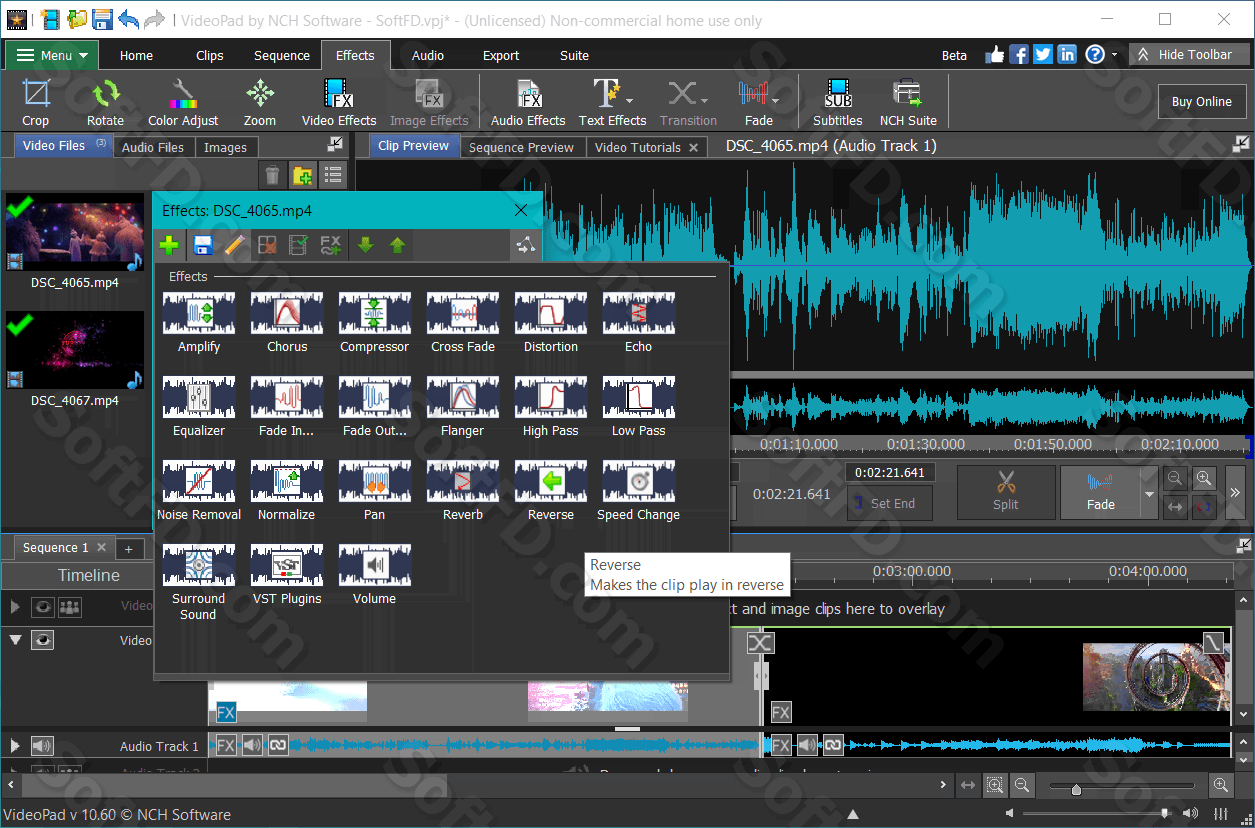Switch to the Export tab
The image size is (1255, 828).
[x=501, y=56]
